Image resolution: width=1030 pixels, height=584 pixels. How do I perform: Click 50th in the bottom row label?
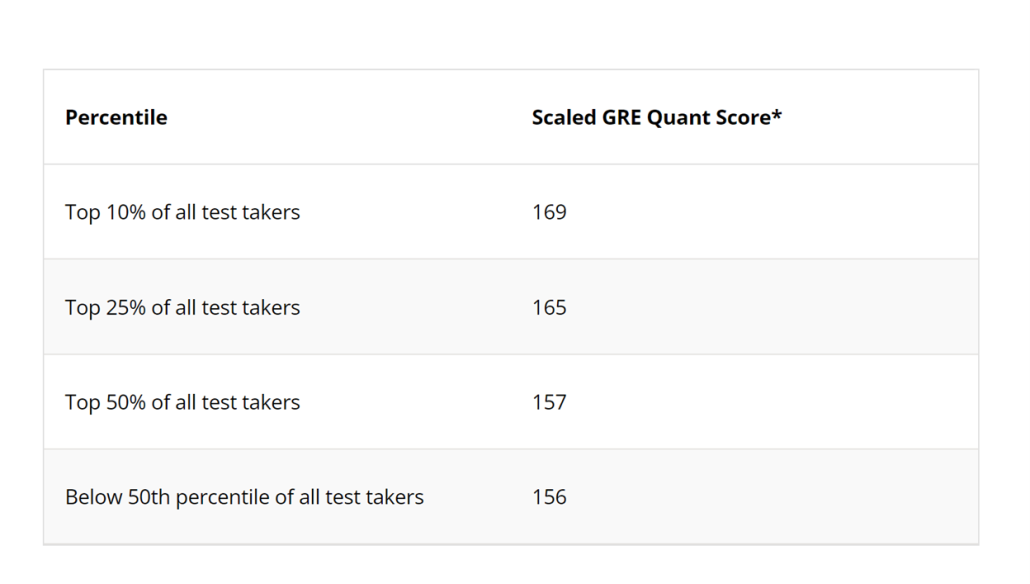click(x=149, y=497)
